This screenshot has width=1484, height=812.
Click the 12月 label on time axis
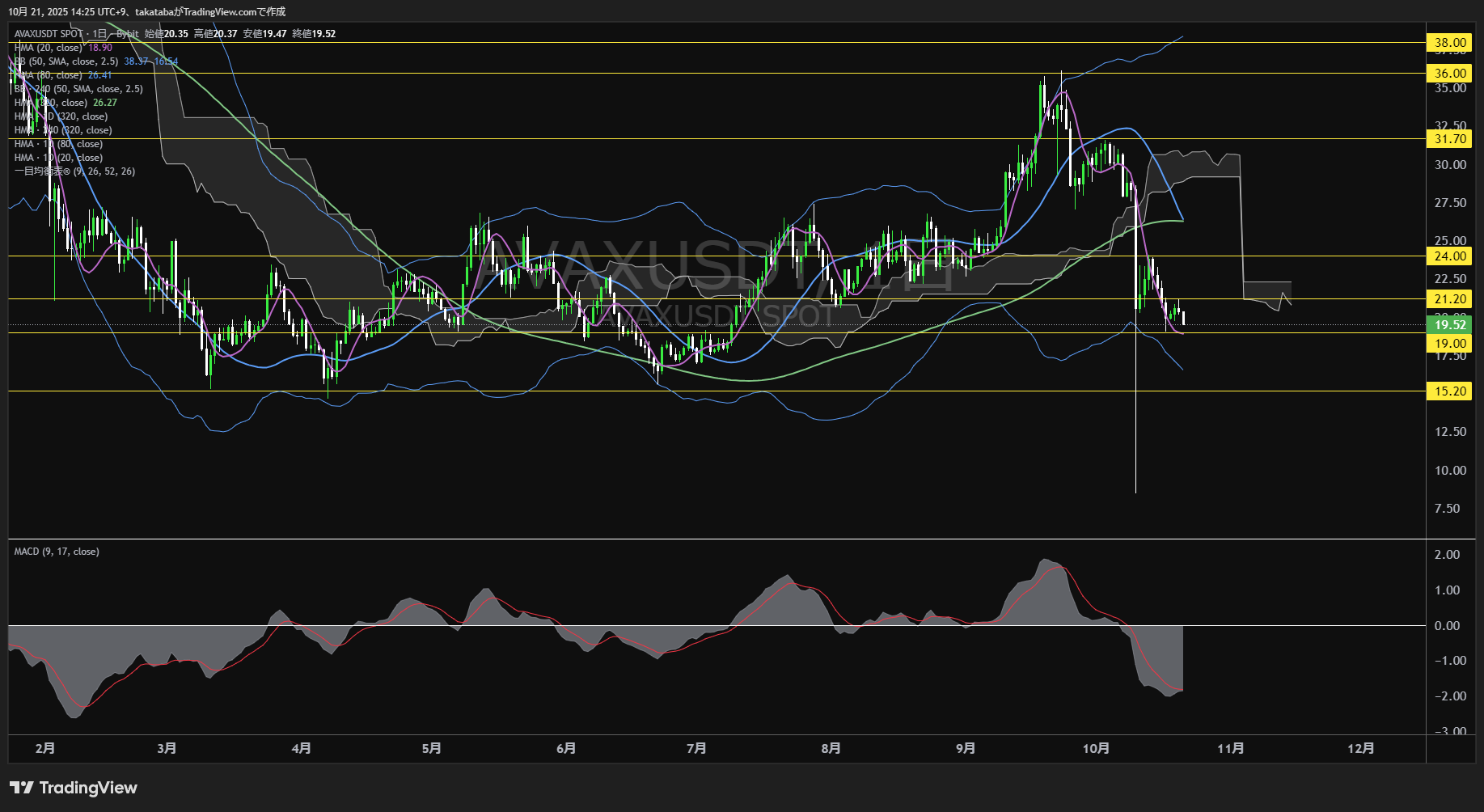pos(1361,749)
